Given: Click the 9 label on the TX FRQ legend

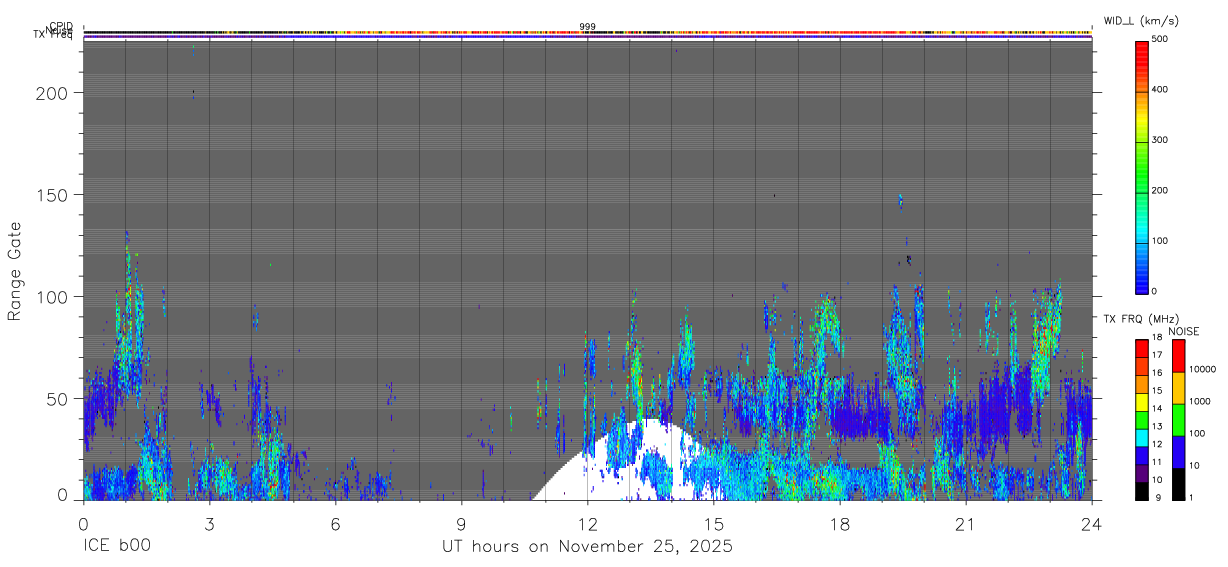Looking at the screenshot, I should [1156, 498].
